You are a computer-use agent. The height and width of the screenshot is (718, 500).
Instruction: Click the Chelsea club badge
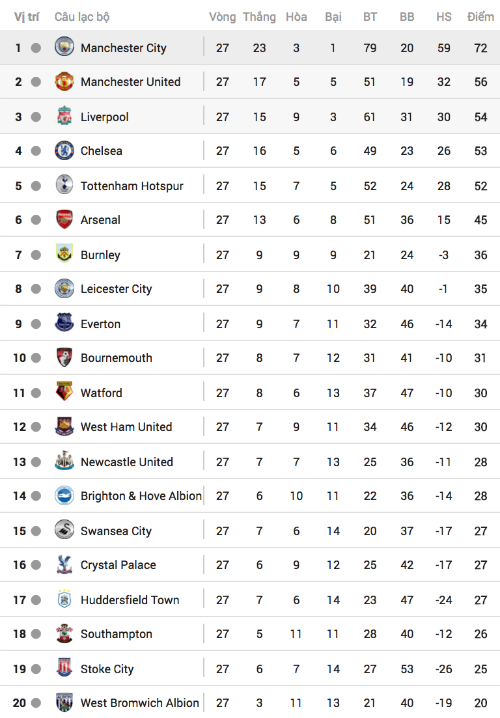click(x=64, y=150)
